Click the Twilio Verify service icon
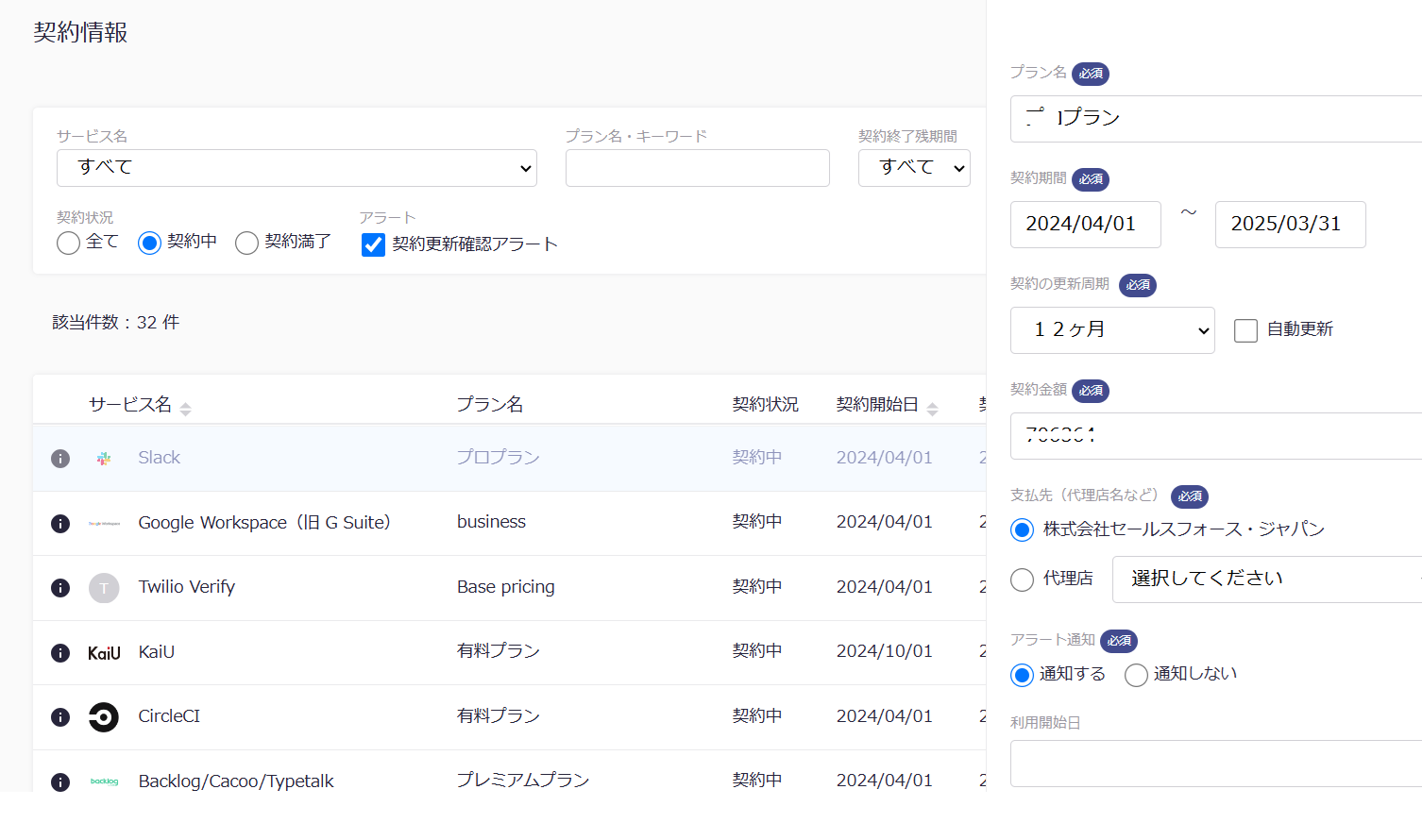 coord(104,587)
